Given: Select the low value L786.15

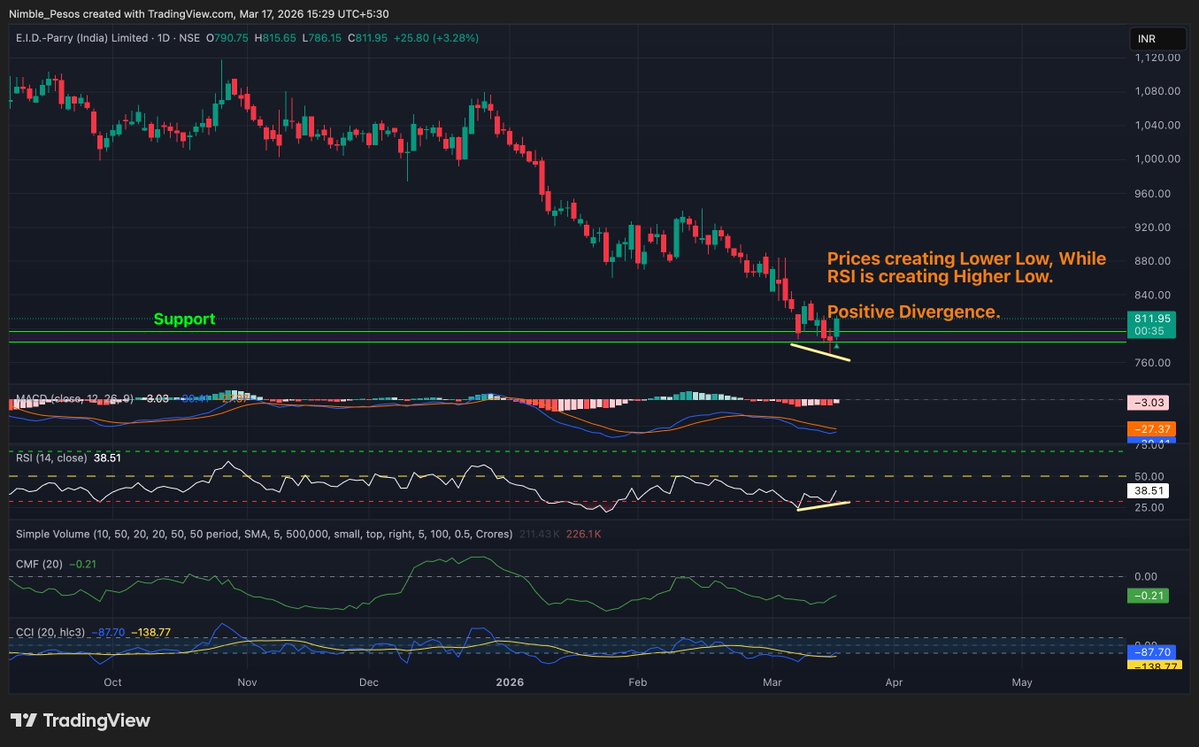Looking at the screenshot, I should pos(322,37).
